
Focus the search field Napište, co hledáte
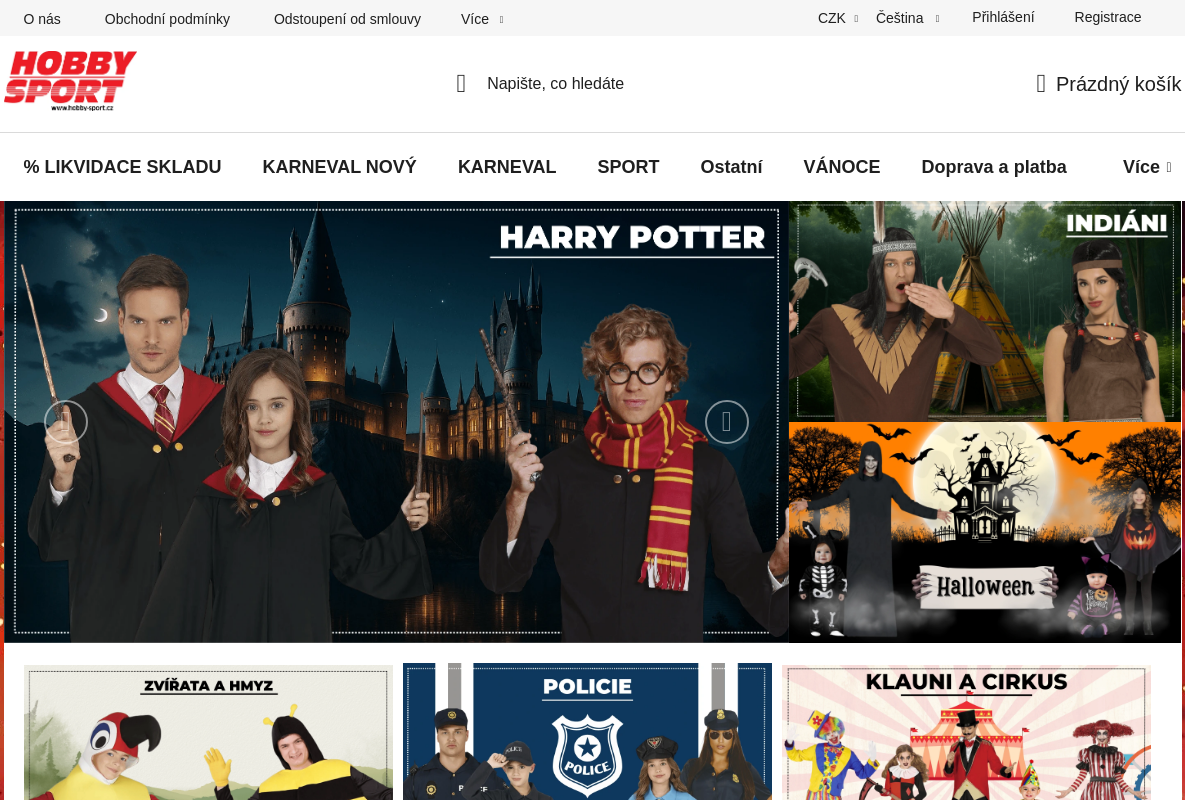(x=556, y=84)
